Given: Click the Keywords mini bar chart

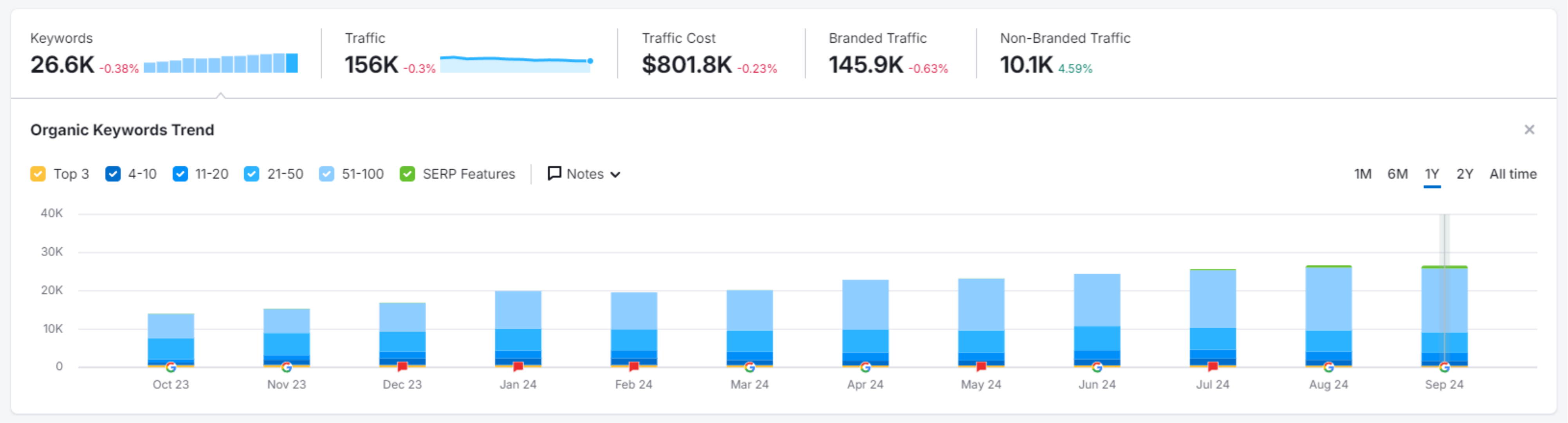Looking at the screenshot, I should pos(220,63).
